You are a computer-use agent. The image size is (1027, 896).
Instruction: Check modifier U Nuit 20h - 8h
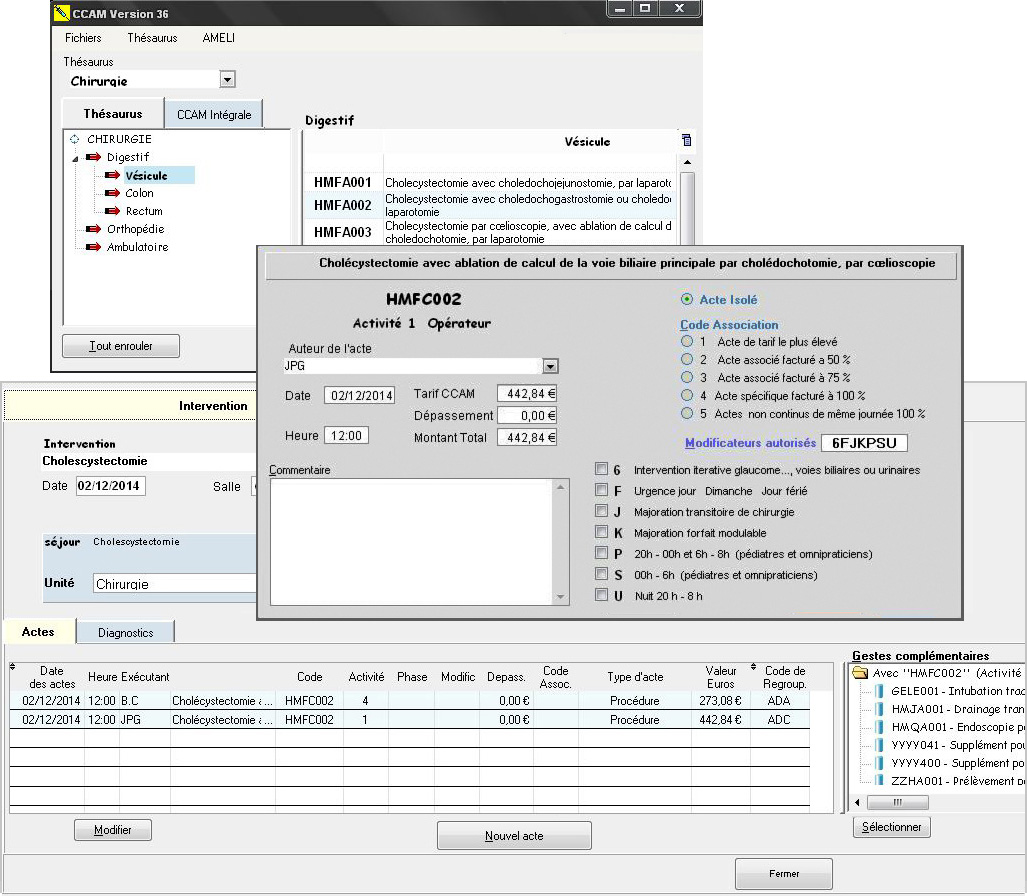coord(601,595)
